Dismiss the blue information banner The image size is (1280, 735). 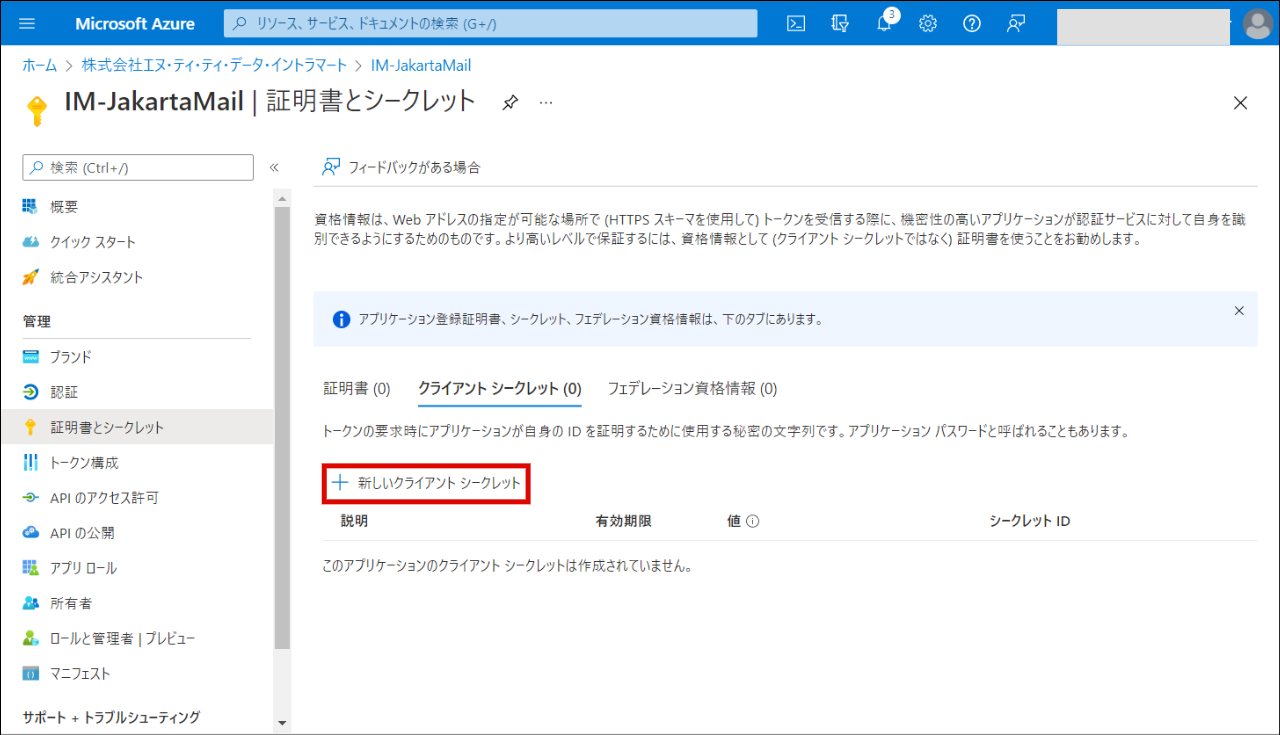tap(1239, 311)
